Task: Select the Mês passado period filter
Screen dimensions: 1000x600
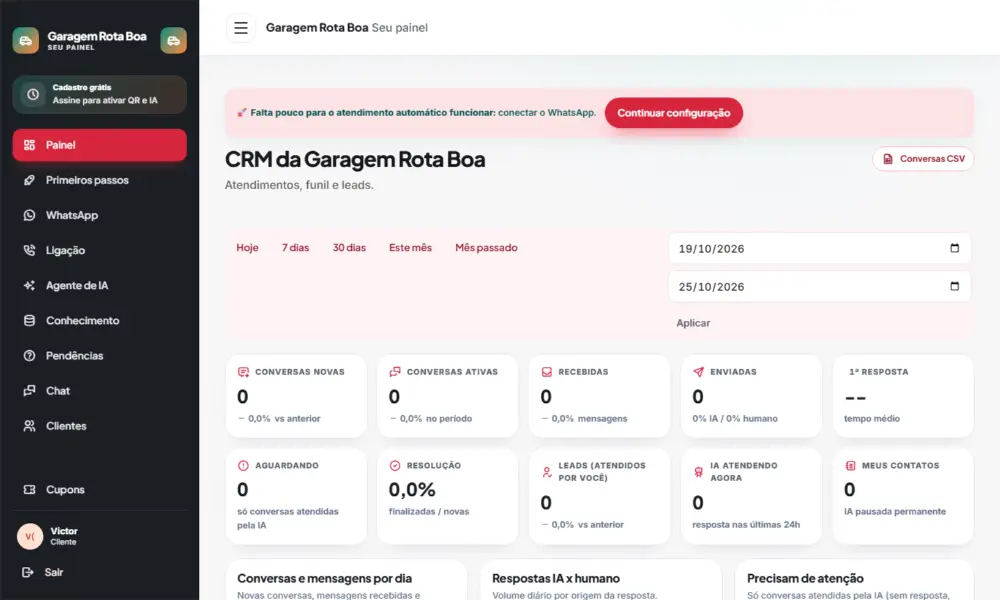Action: coord(486,247)
